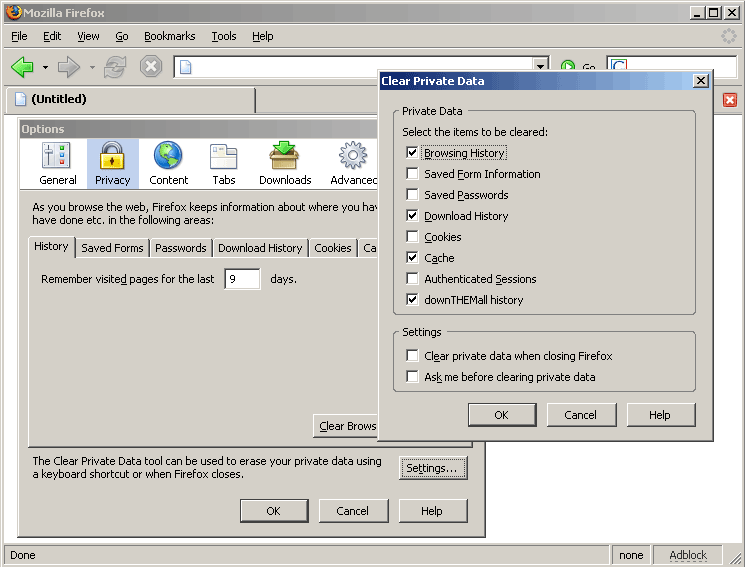Open the File menu
The image size is (745, 567).
coord(19,36)
